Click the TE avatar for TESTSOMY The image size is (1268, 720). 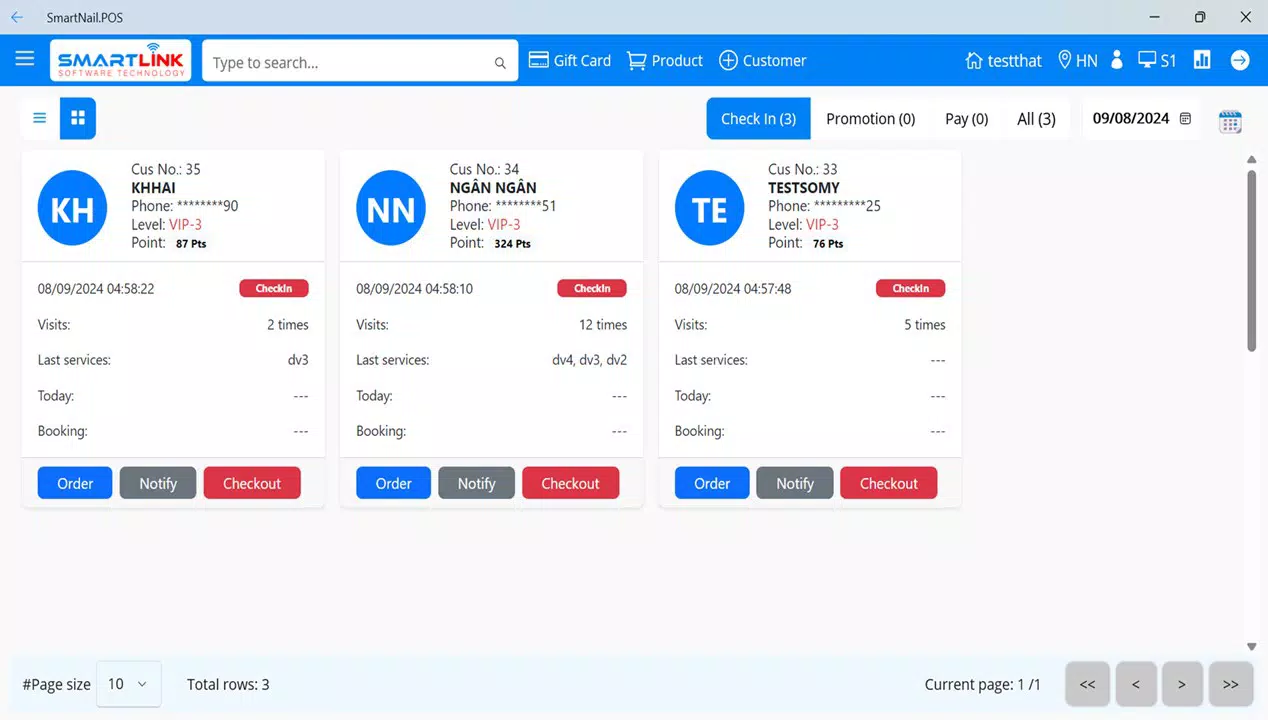pyautogui.click(x=709, y=209)
